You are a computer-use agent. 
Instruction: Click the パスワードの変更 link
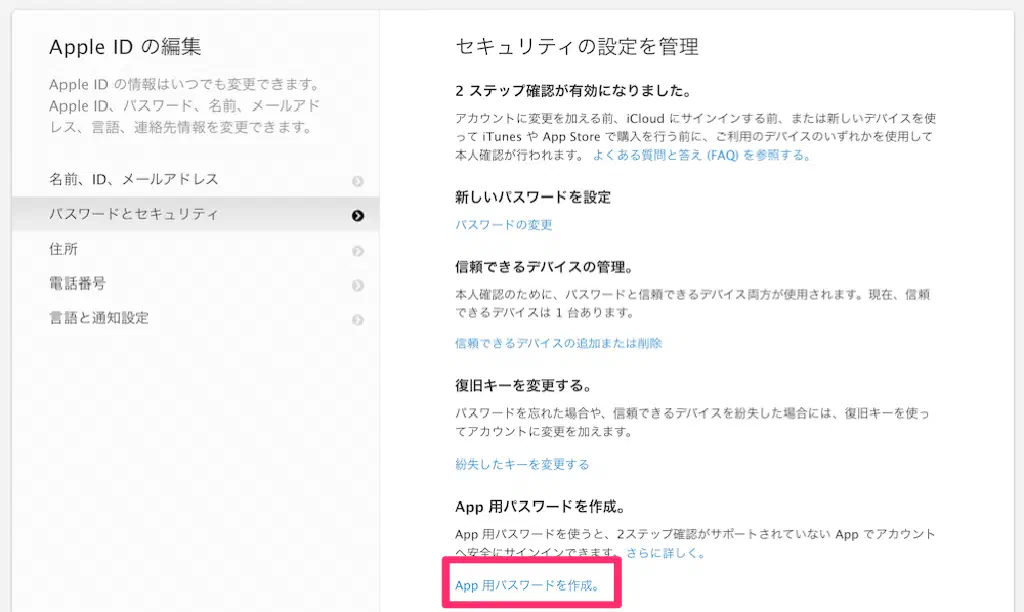click(x=504, y=225)
